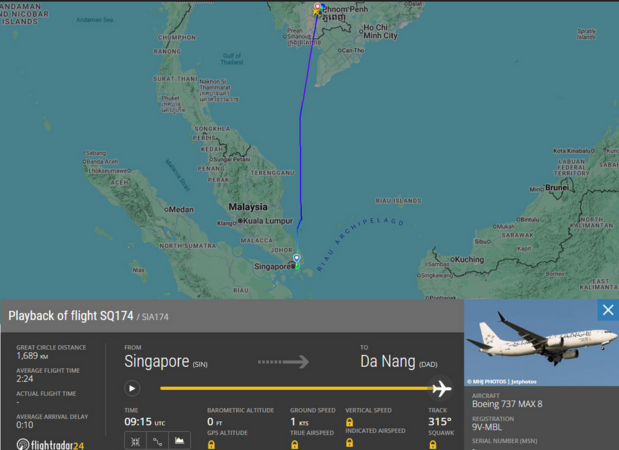Click the 0:10 average arrival delay value
The image size is (619, 450).
(x=25, y=425)
